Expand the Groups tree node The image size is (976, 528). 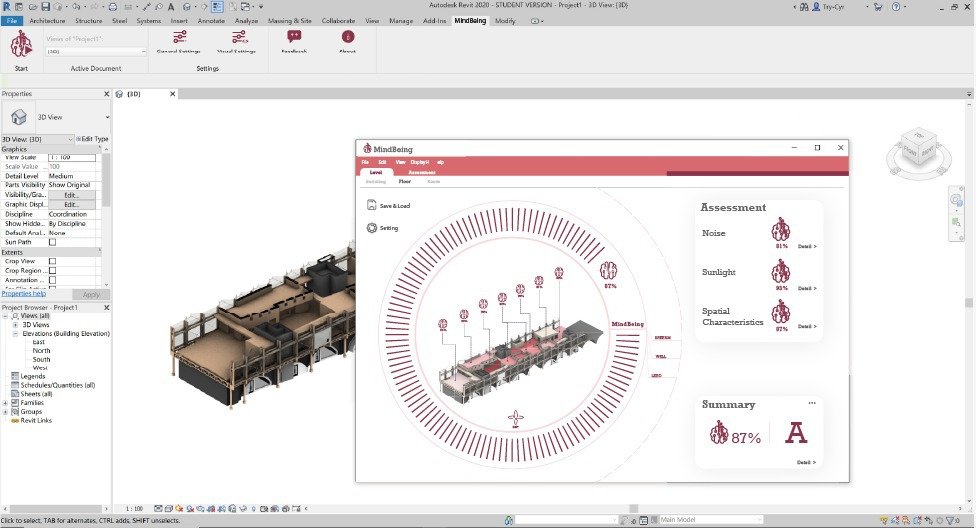click(x=6, y=412)
